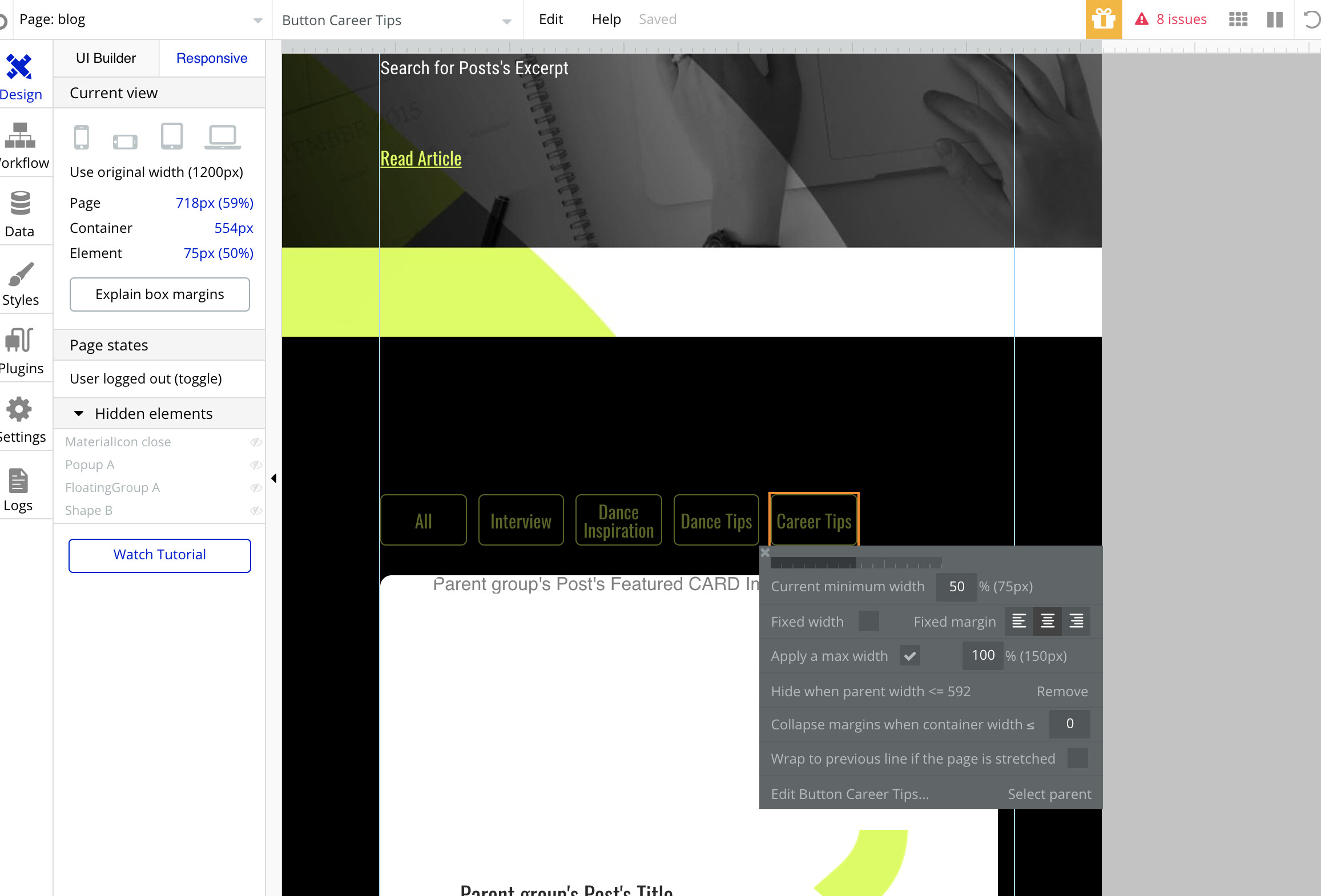Click the Watch Tutorial button

[159, 555]
